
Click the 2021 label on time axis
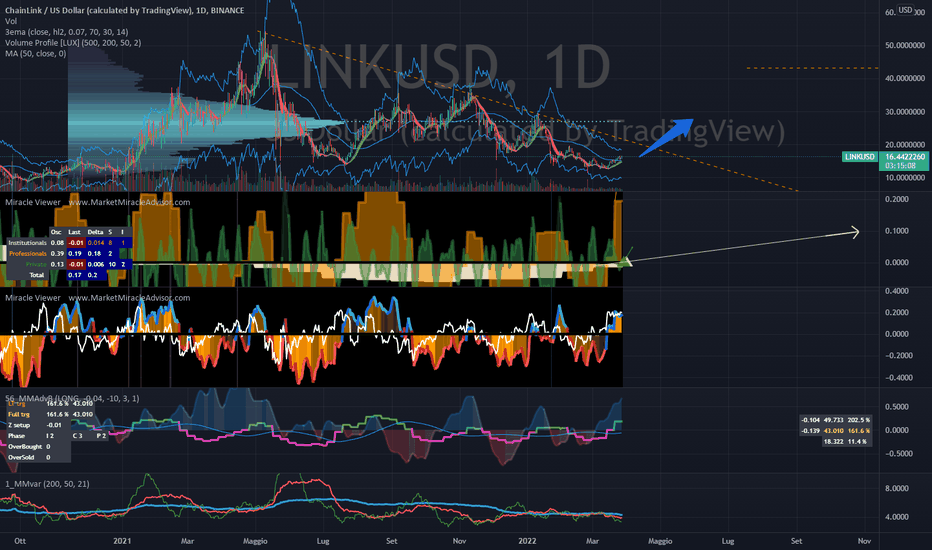tap(122, 540)
